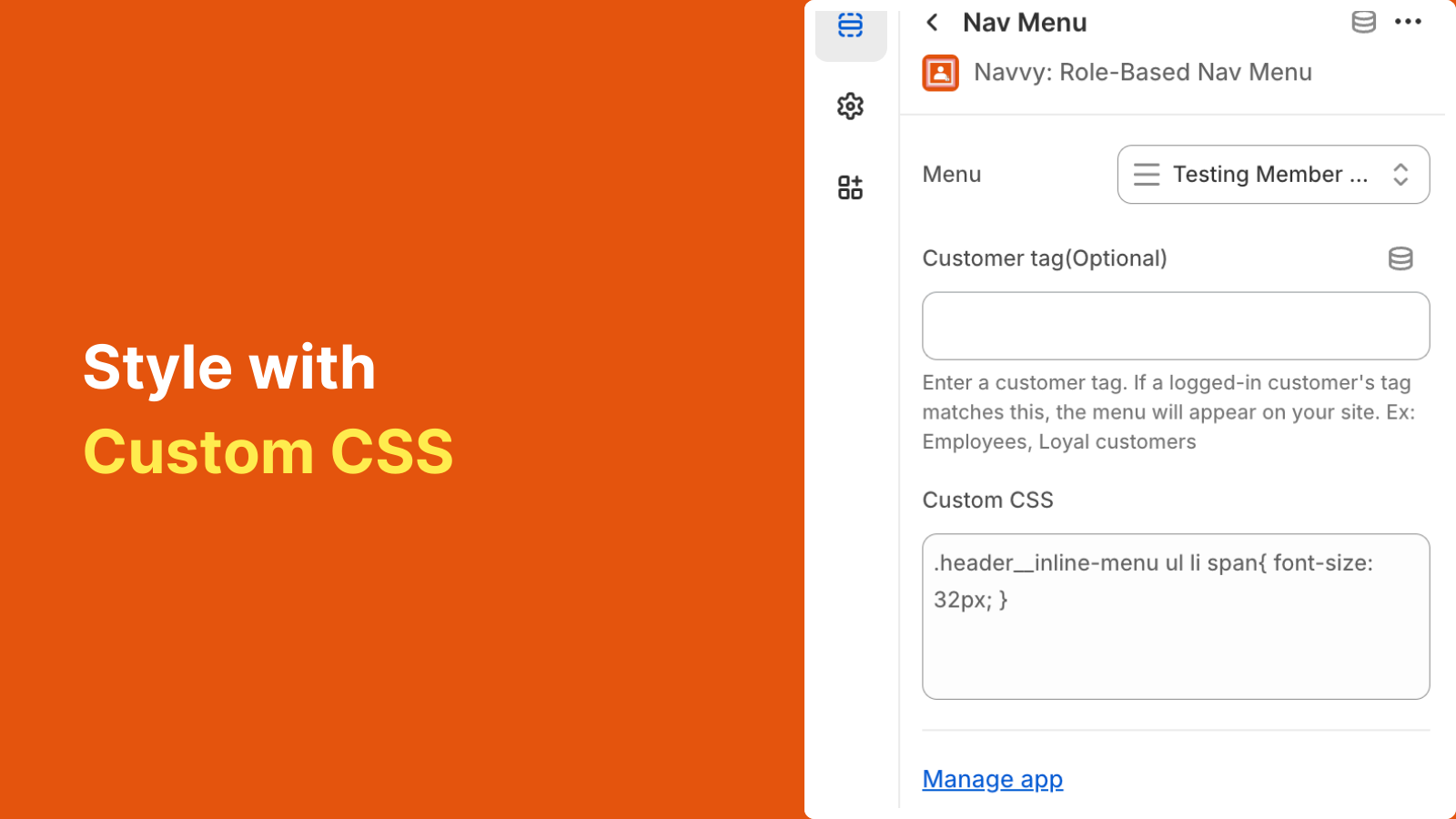Select the Sections icon in the sidebar

coord(850,27)
